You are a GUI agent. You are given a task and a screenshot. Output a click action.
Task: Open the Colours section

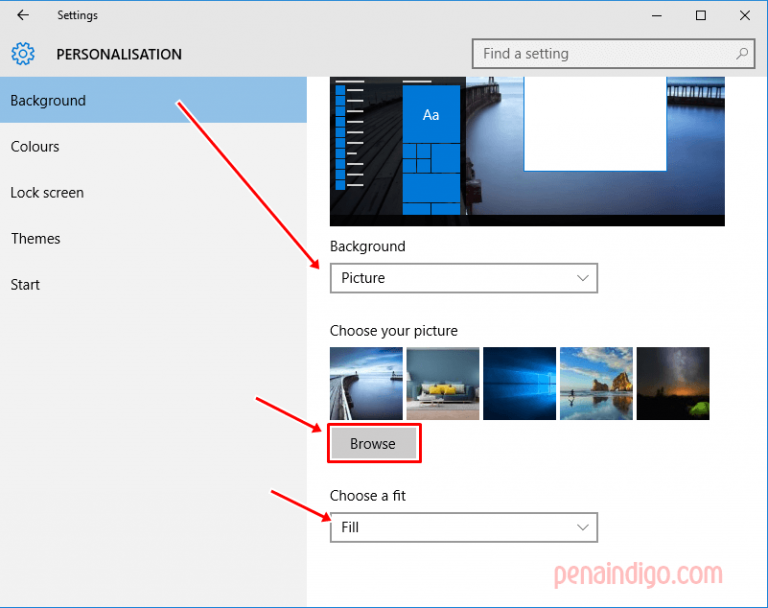click(153, 146)
